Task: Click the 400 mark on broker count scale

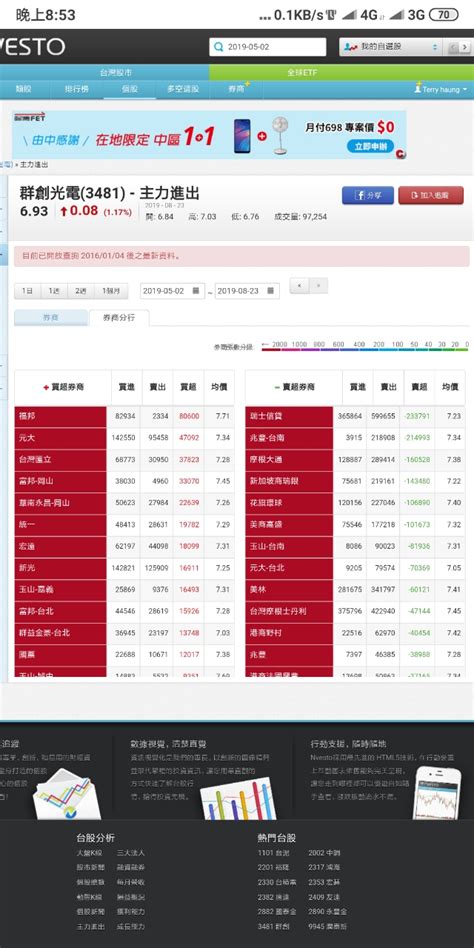Action: pos(359,345)
